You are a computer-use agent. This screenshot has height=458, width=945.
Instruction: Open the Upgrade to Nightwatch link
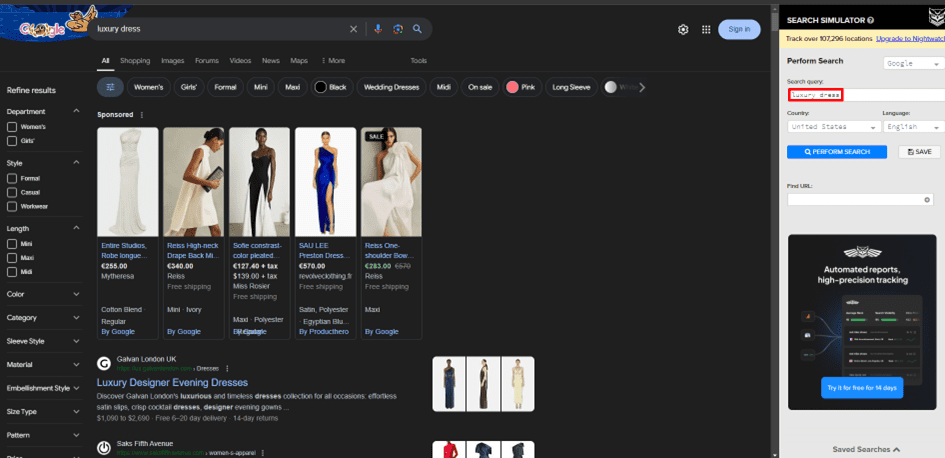909,39
